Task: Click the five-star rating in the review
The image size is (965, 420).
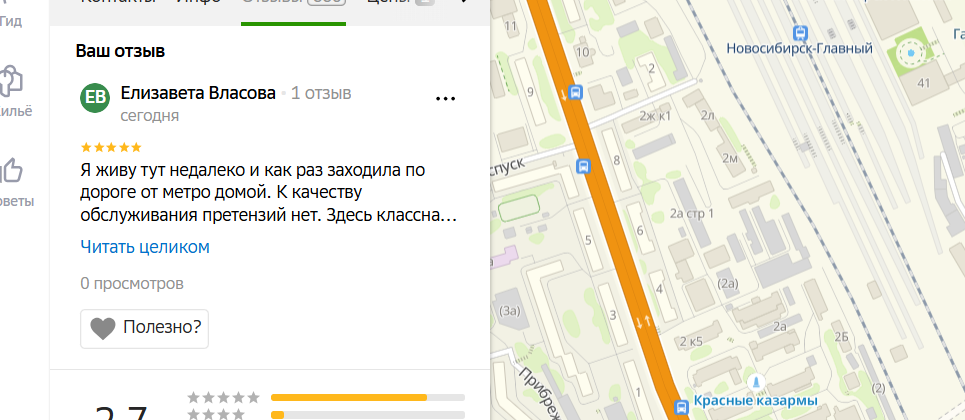Action: [111, 147]
